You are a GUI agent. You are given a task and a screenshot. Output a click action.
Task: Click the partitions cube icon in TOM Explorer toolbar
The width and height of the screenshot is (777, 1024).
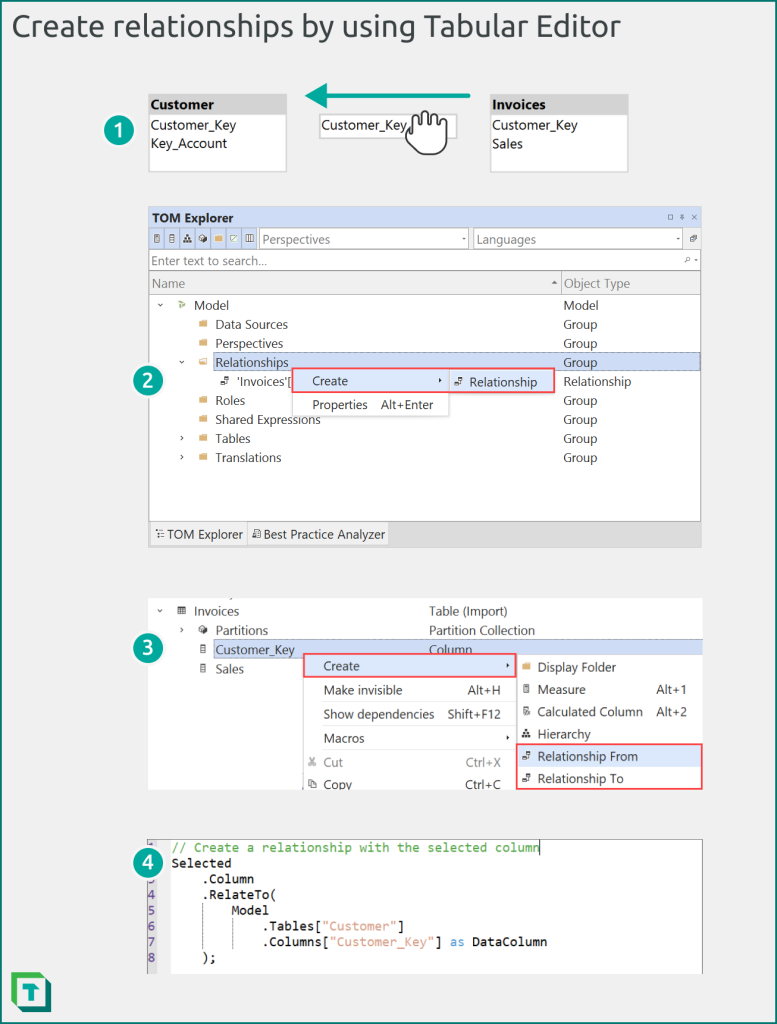pos(203,239)
